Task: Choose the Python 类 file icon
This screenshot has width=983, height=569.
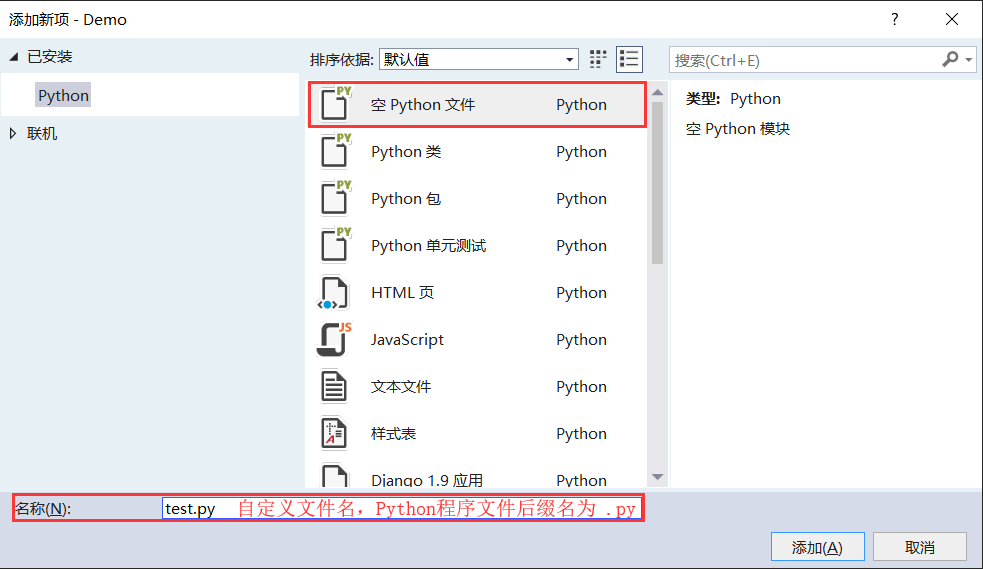Action: (335, 150)
